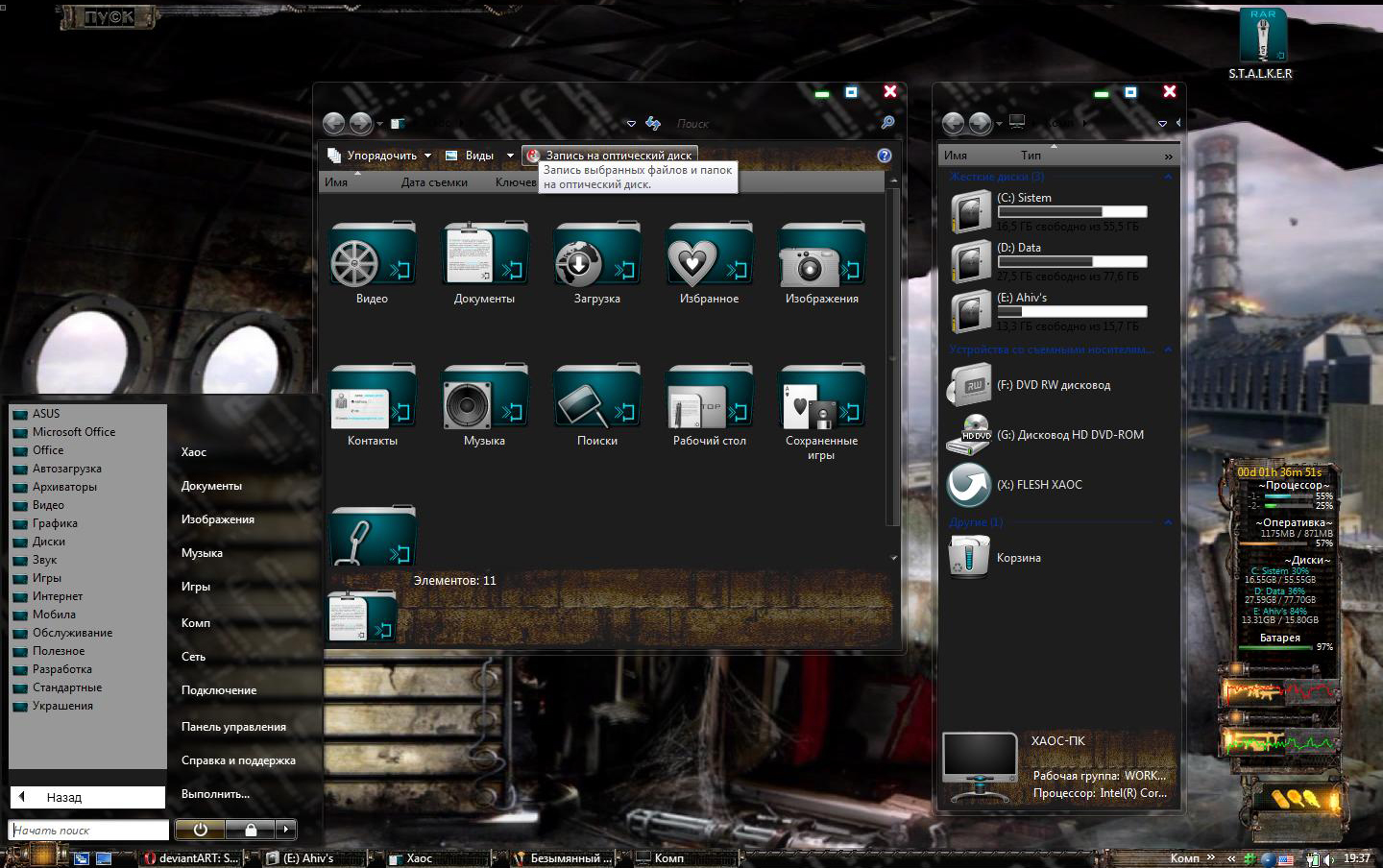
Task: Sort by the Имя column in Хаос
Action: 336,182
